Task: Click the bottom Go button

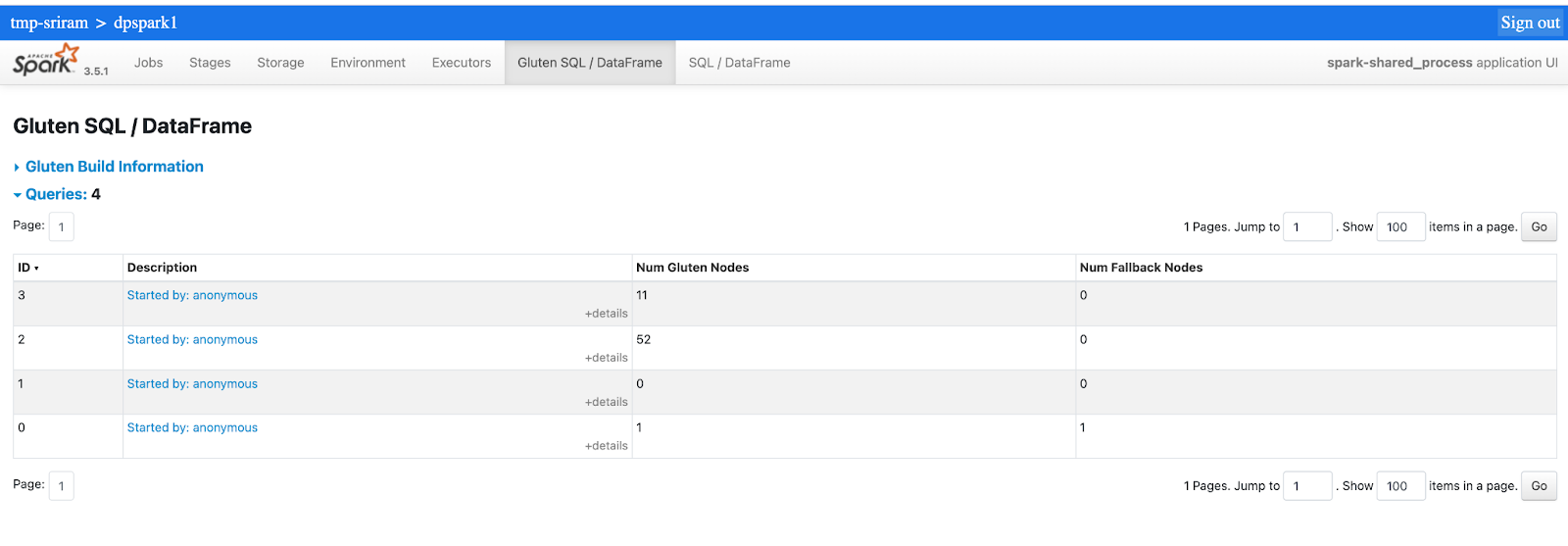Action: [1539, 485]
